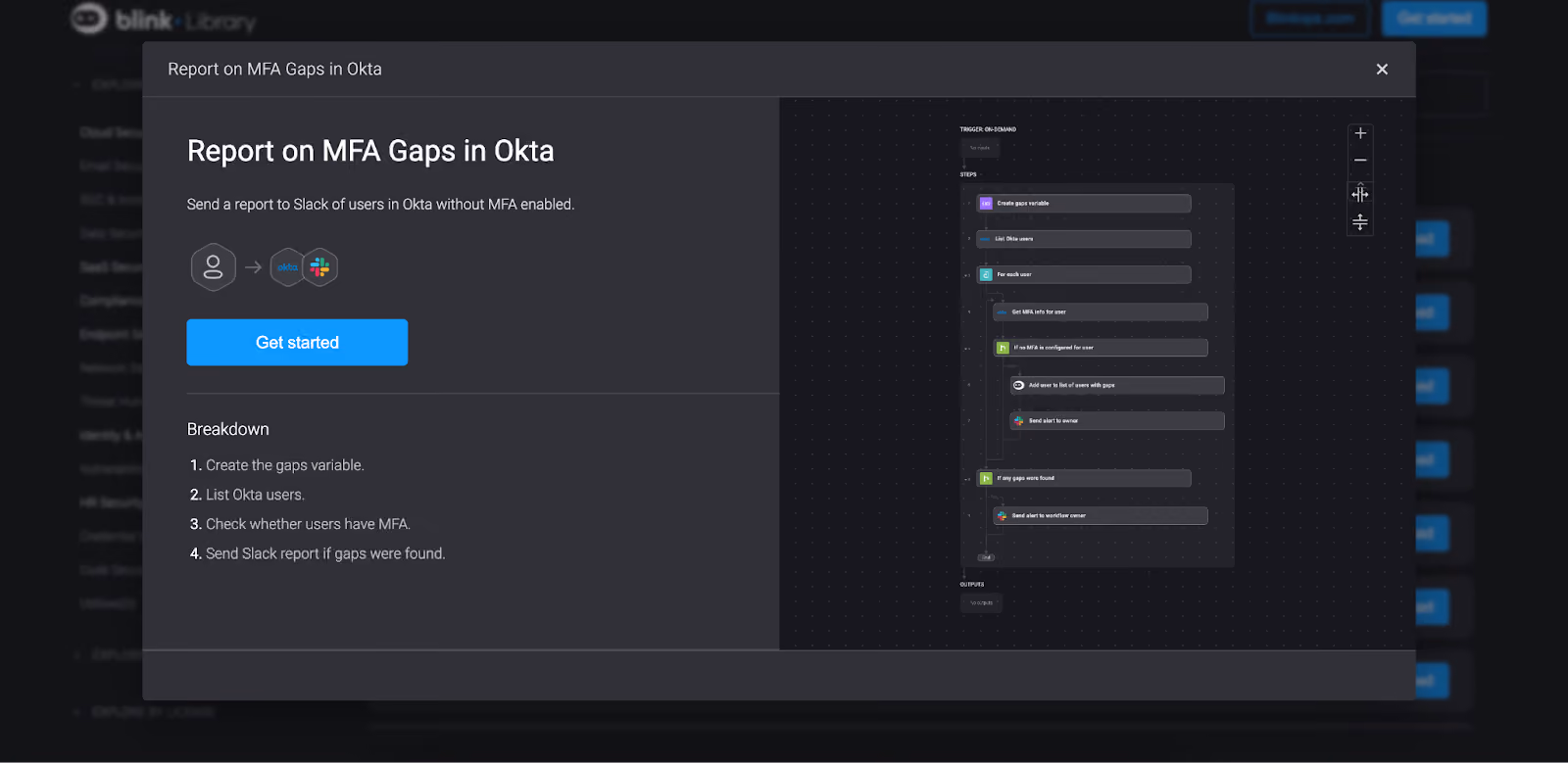Click the End node in the workflow

click(987, 557)
